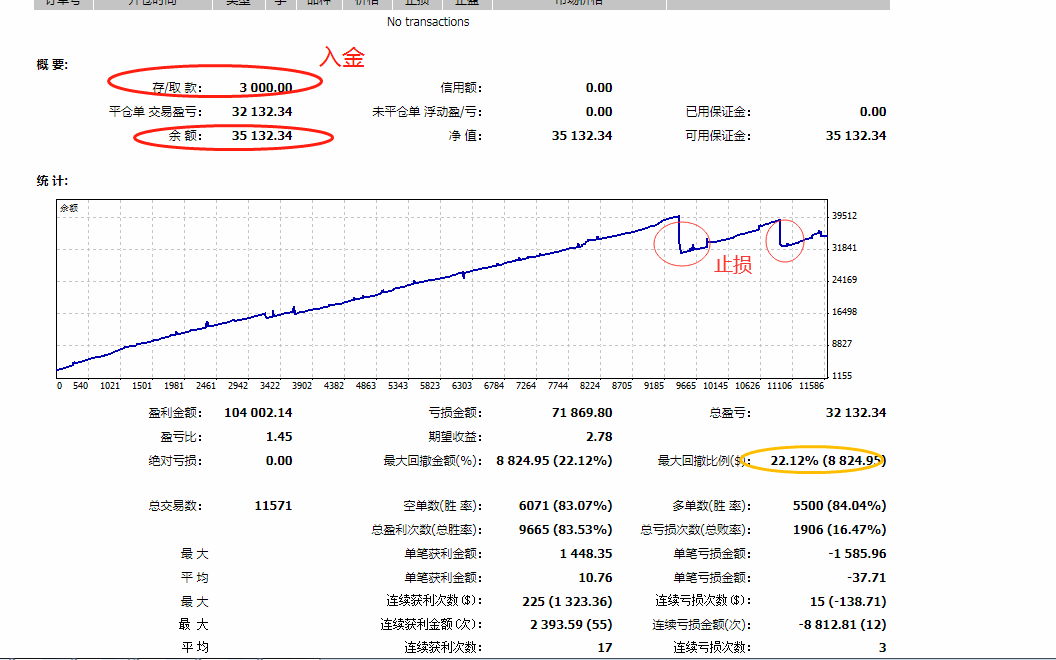Select the 35 132.34 value beside 可用保证金
Viewport: 1056px width, 660px height.
coord(856,135)
